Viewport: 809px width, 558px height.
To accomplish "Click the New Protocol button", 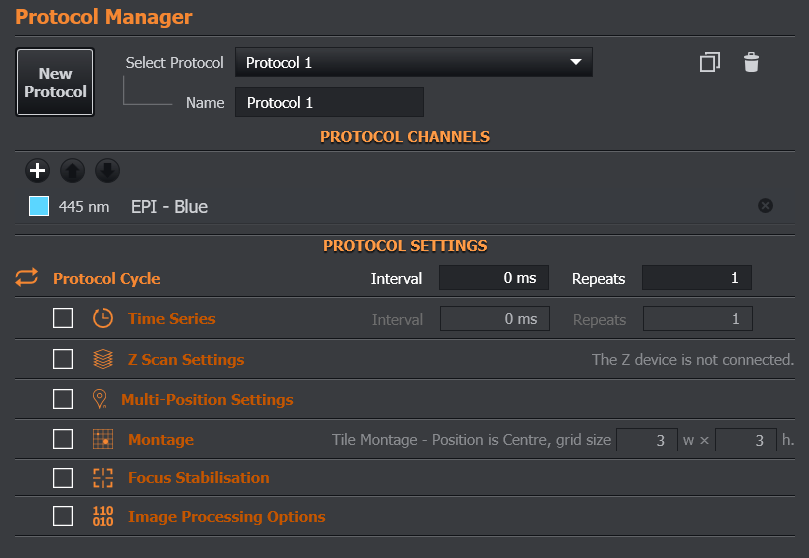I will click(55, 82).
